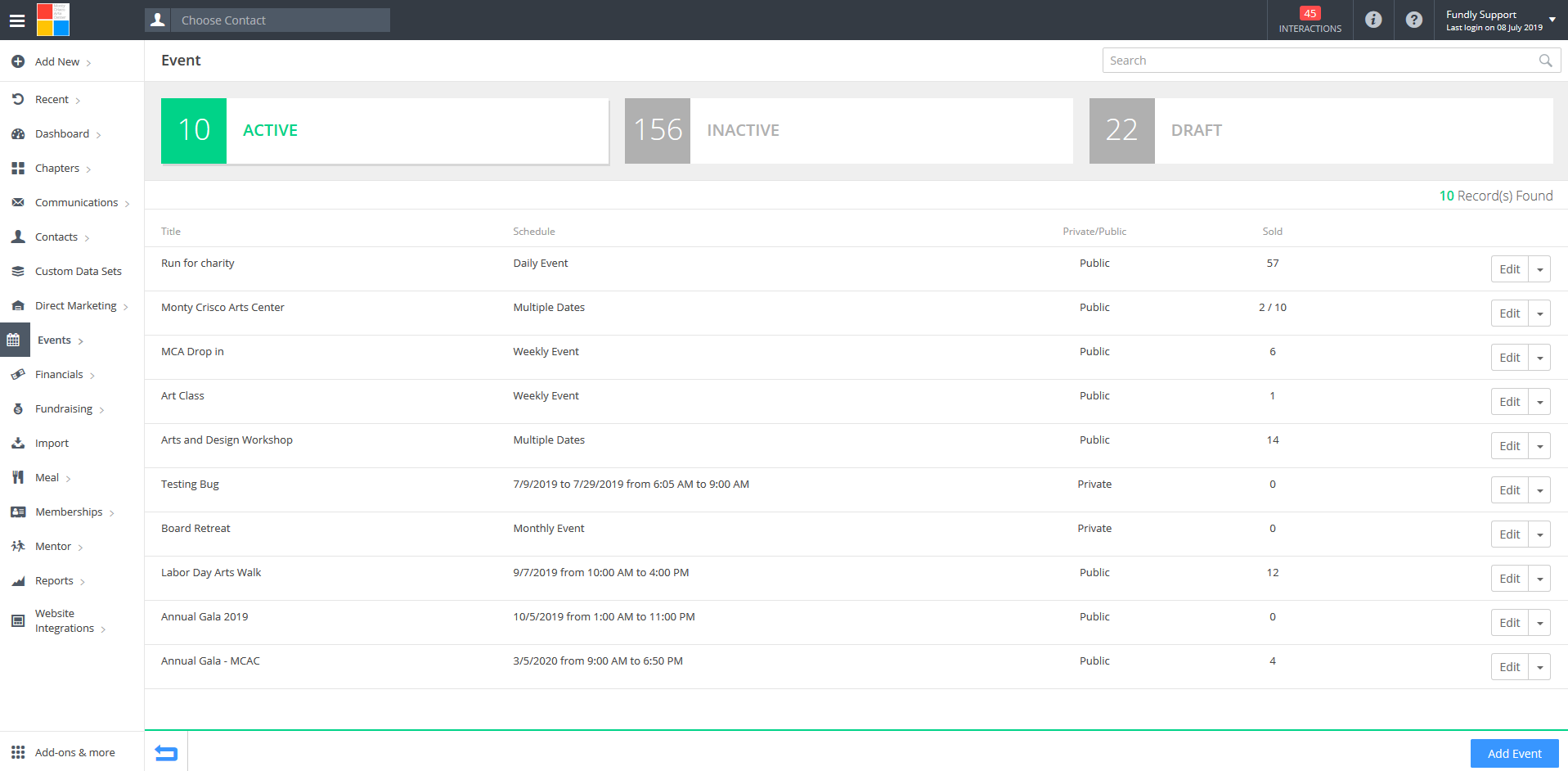Click the contact person icon

click(158, 20)
